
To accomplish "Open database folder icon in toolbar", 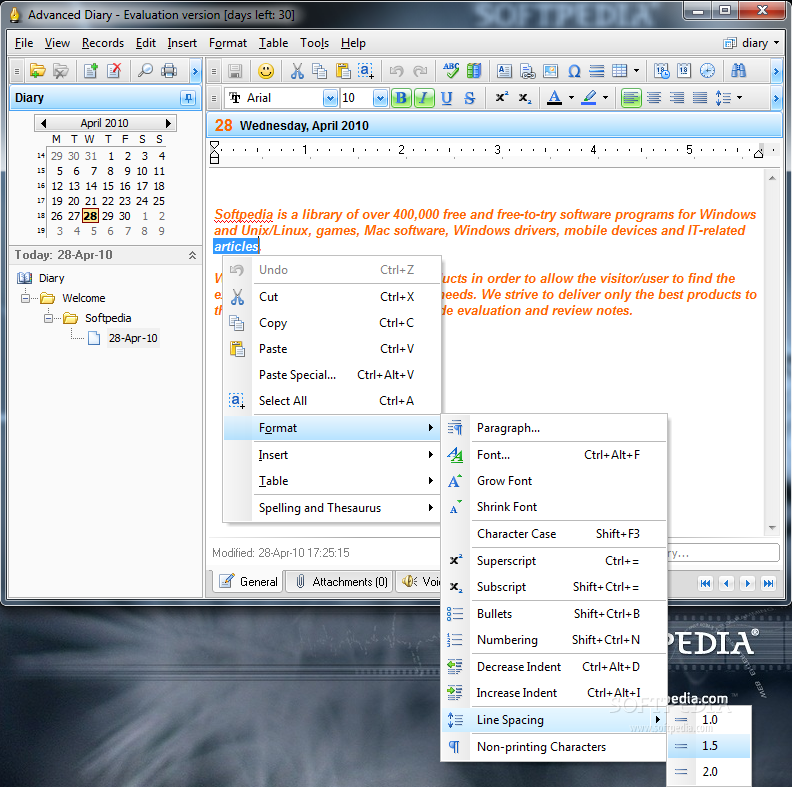I will coord(37,71).
